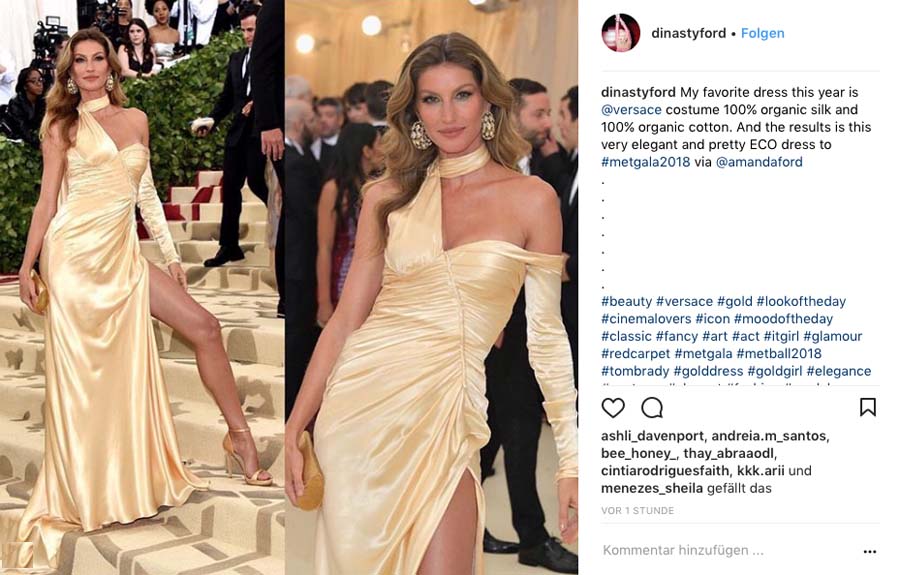Open the #metgala2018 hashtag
Image resolution: width=900 pixels, height=575 pixels.
point(646,162)
